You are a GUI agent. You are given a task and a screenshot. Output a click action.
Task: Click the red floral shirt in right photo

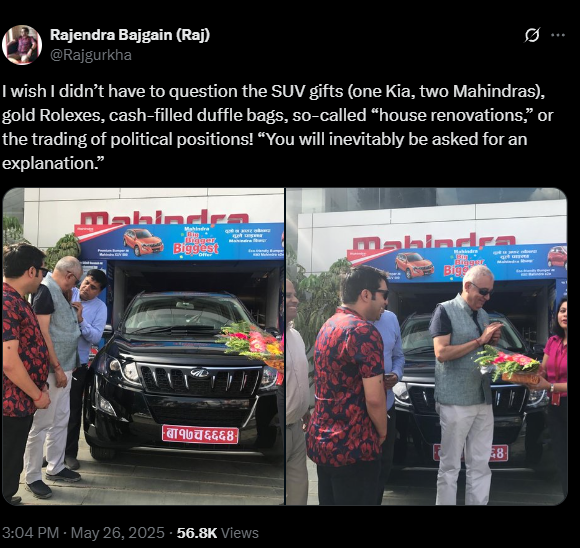tap(345, 386)
